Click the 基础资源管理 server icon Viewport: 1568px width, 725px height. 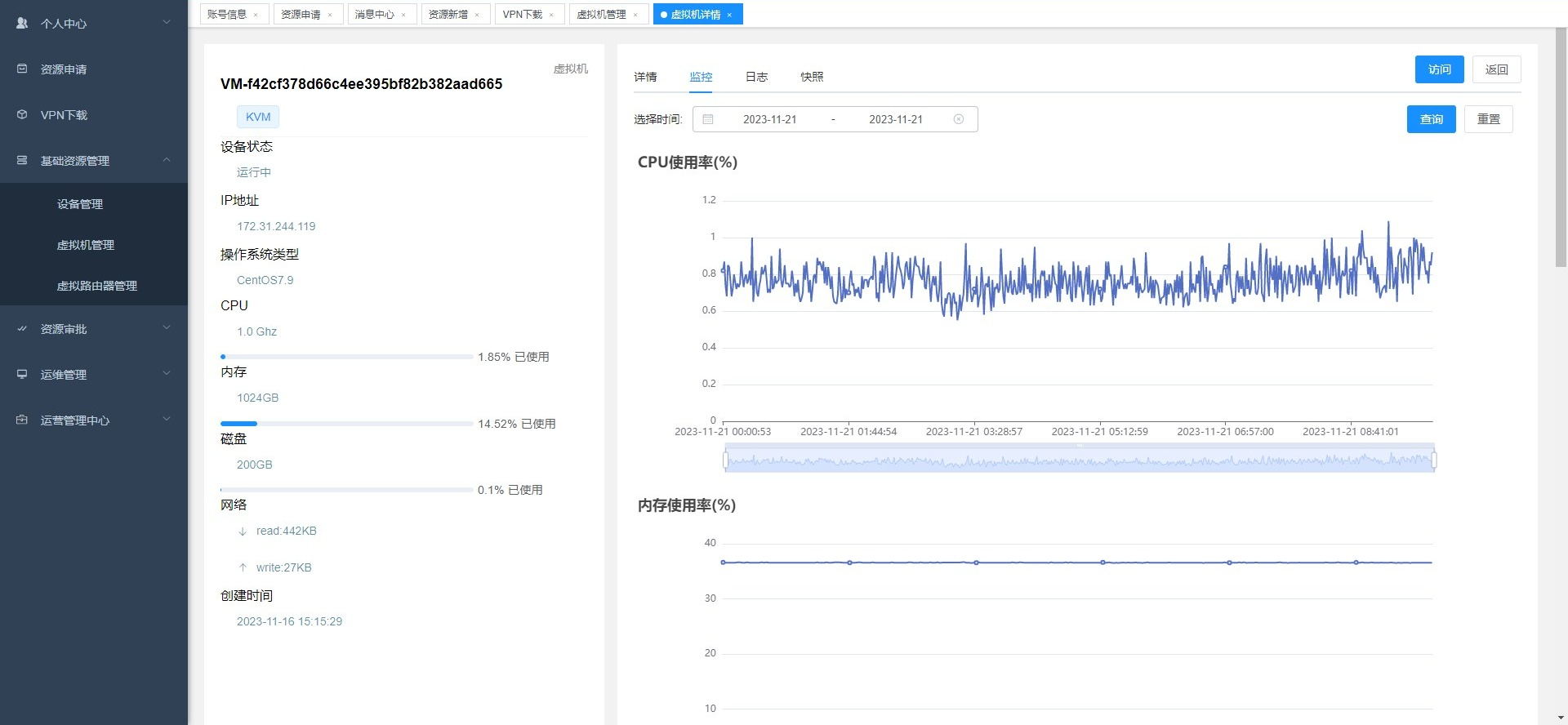click(x=22, y=160)
